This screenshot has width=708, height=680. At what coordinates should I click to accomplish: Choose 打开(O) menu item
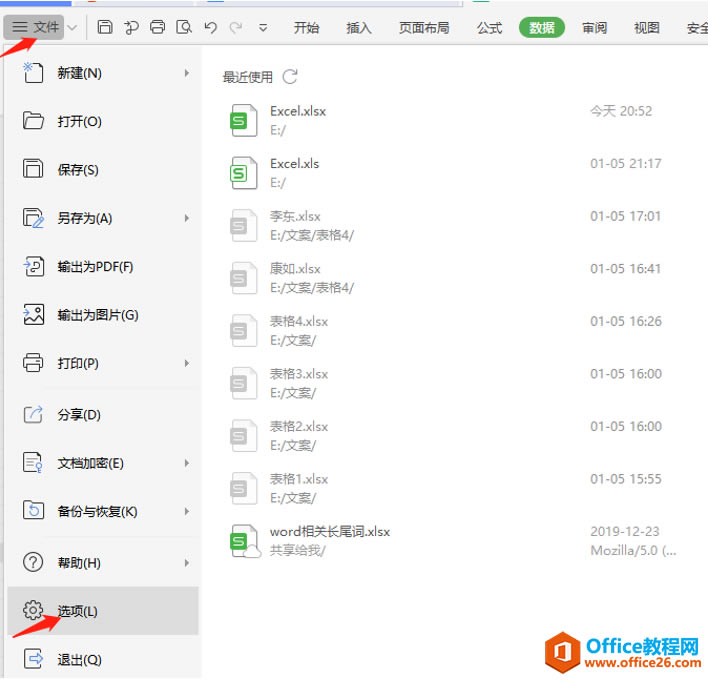point(103,121)
